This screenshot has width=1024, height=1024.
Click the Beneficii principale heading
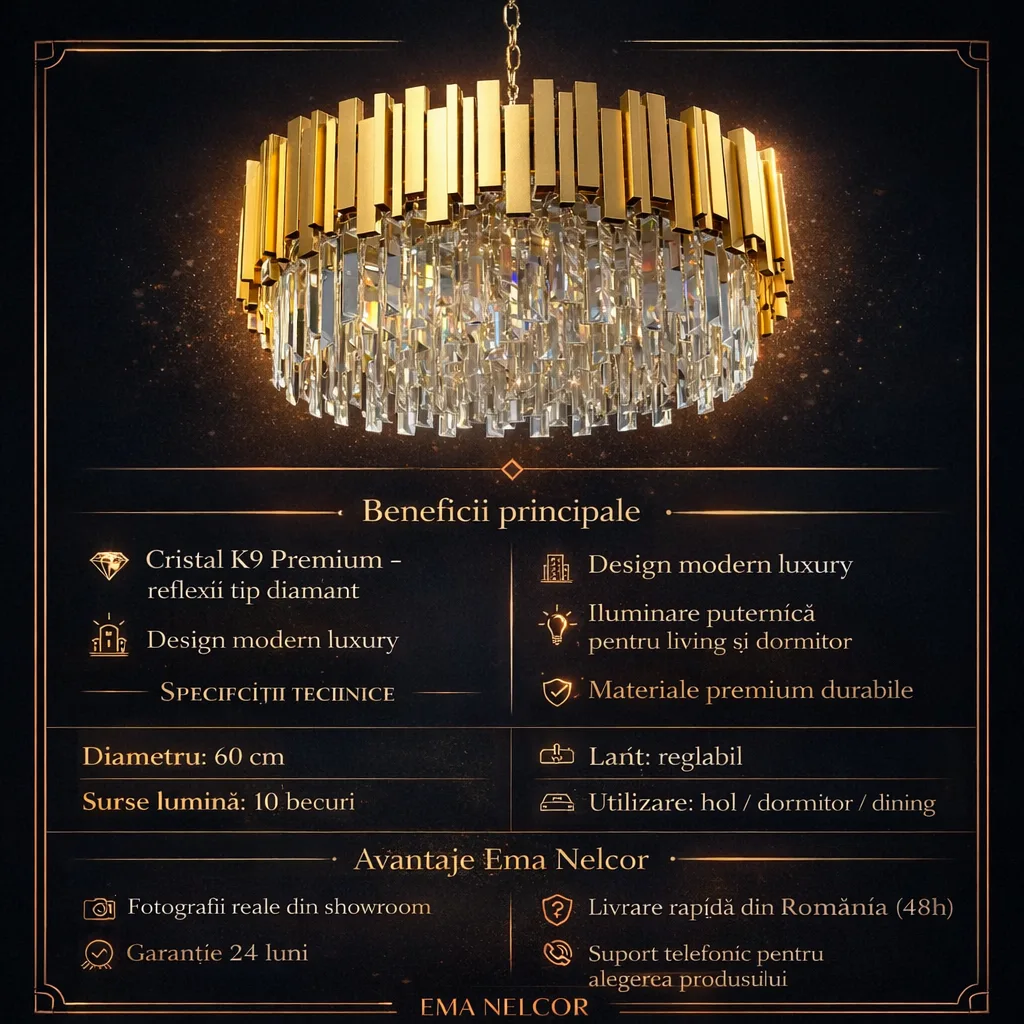[501, 511]
